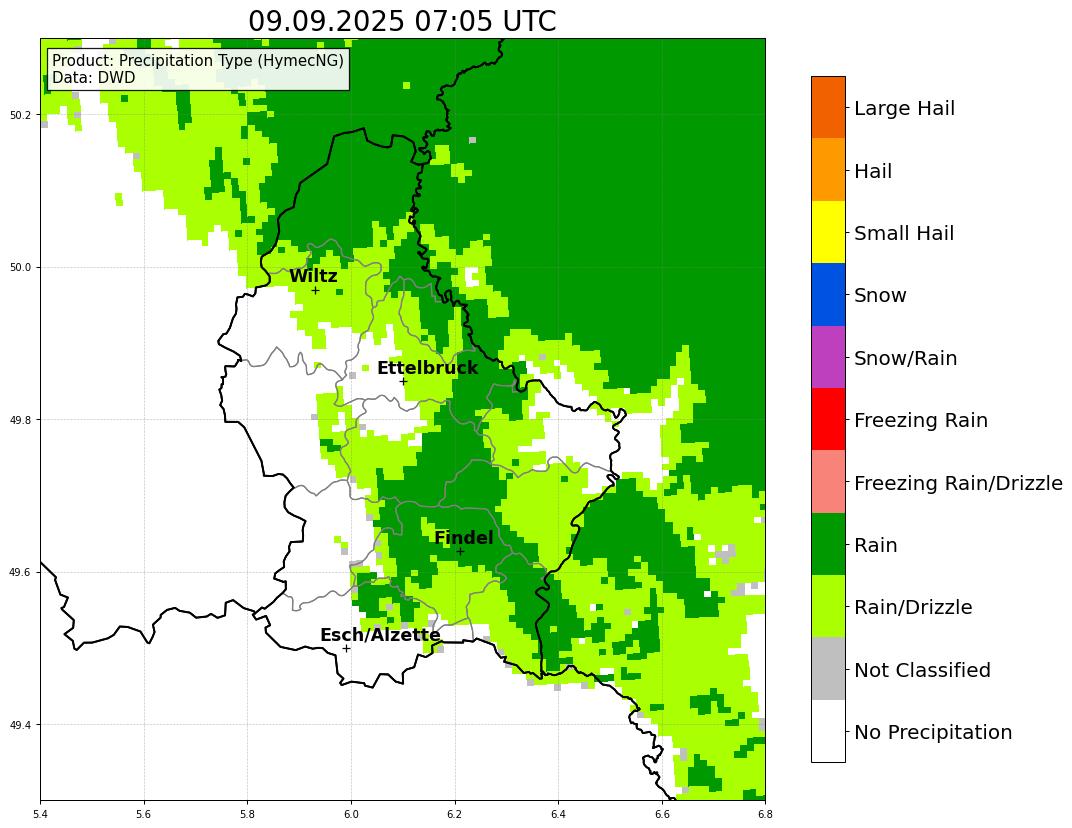Click the 'Rain/Drizzle' legend label
This screenshot has height=828, width=1072.
point(913,607)
